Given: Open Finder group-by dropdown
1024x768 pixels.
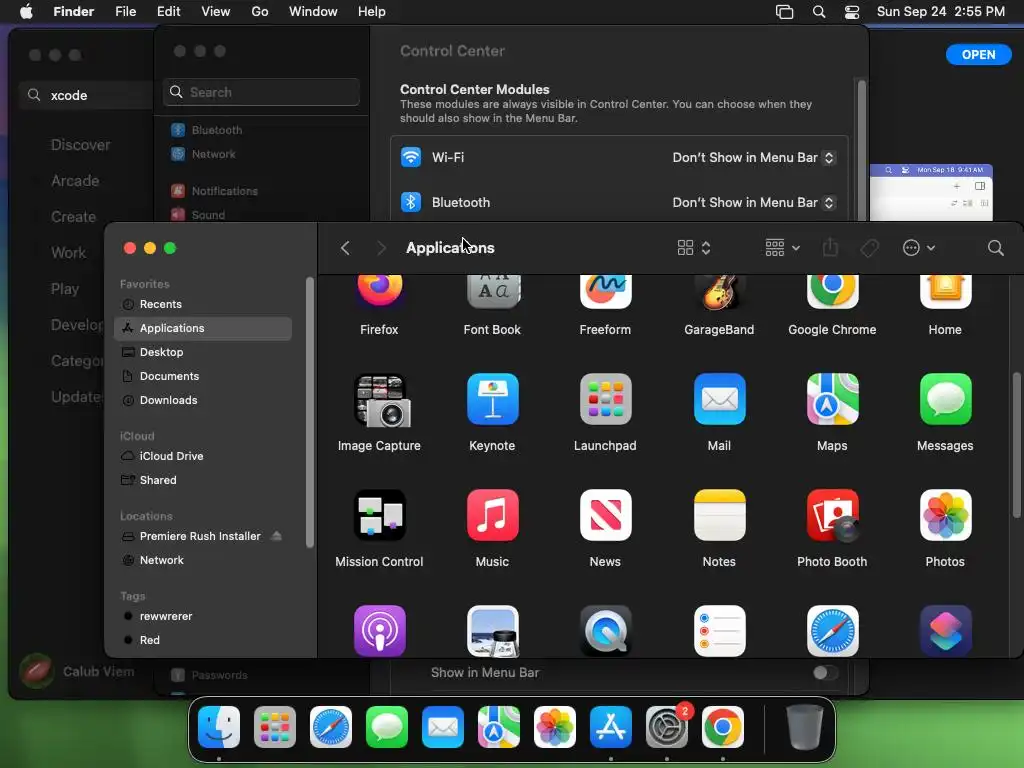Looking at the screenshot, I should point(782,248).
